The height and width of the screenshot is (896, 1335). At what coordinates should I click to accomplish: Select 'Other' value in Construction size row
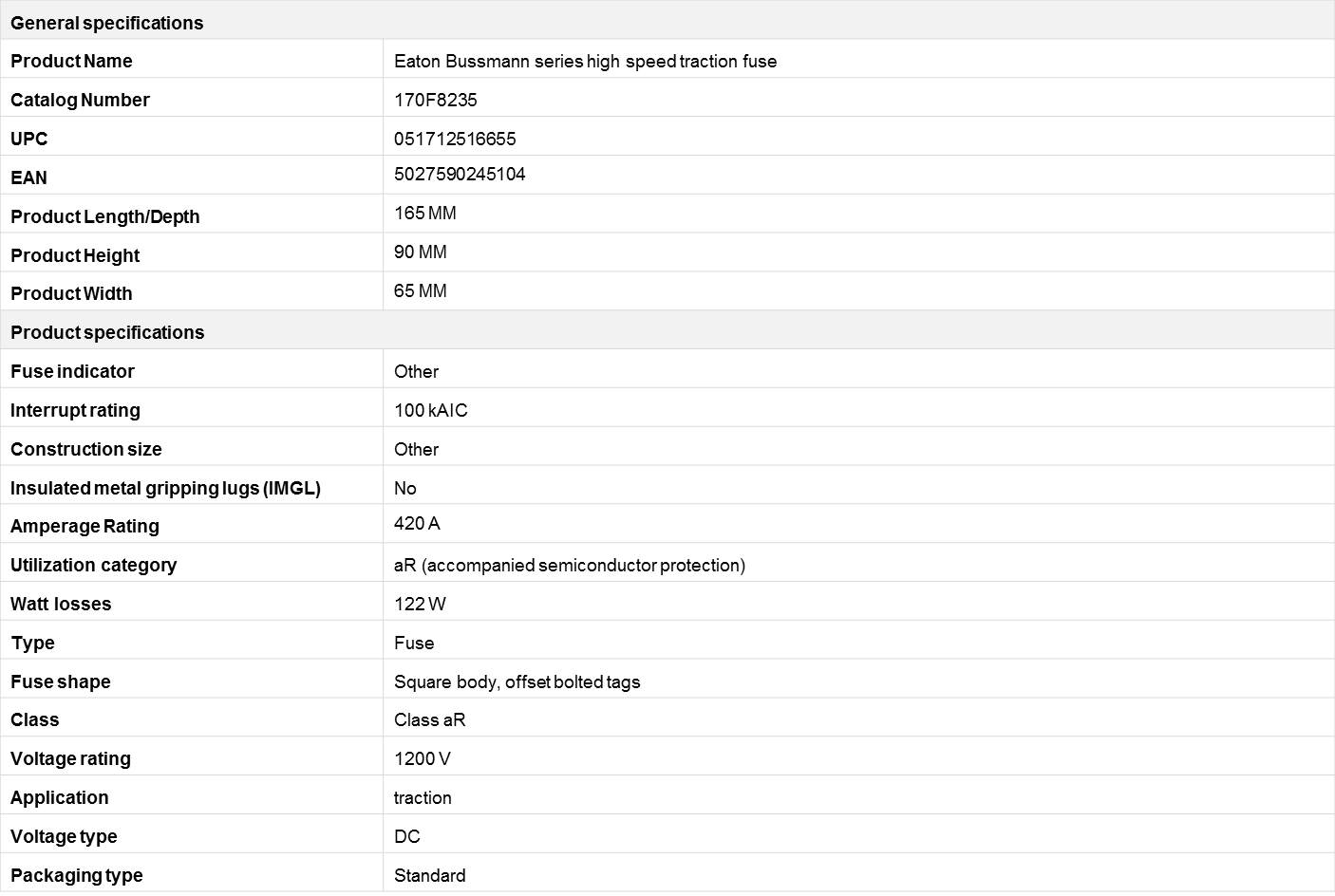(x=416, y=449)
